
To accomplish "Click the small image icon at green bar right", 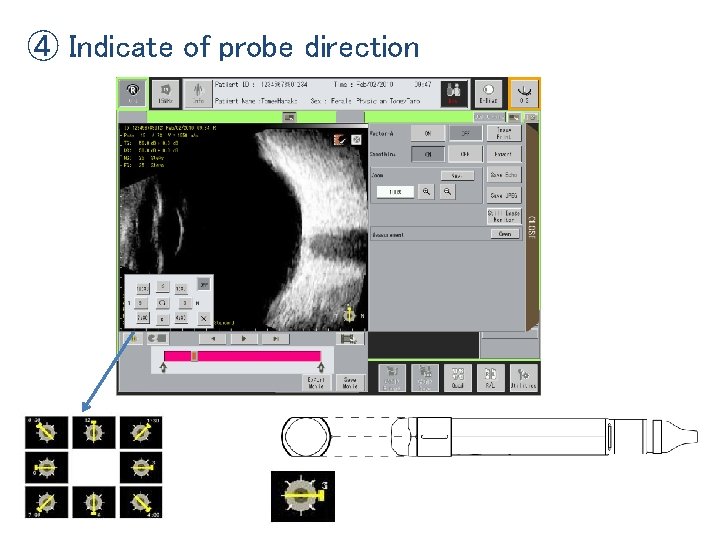I will 515,118.
